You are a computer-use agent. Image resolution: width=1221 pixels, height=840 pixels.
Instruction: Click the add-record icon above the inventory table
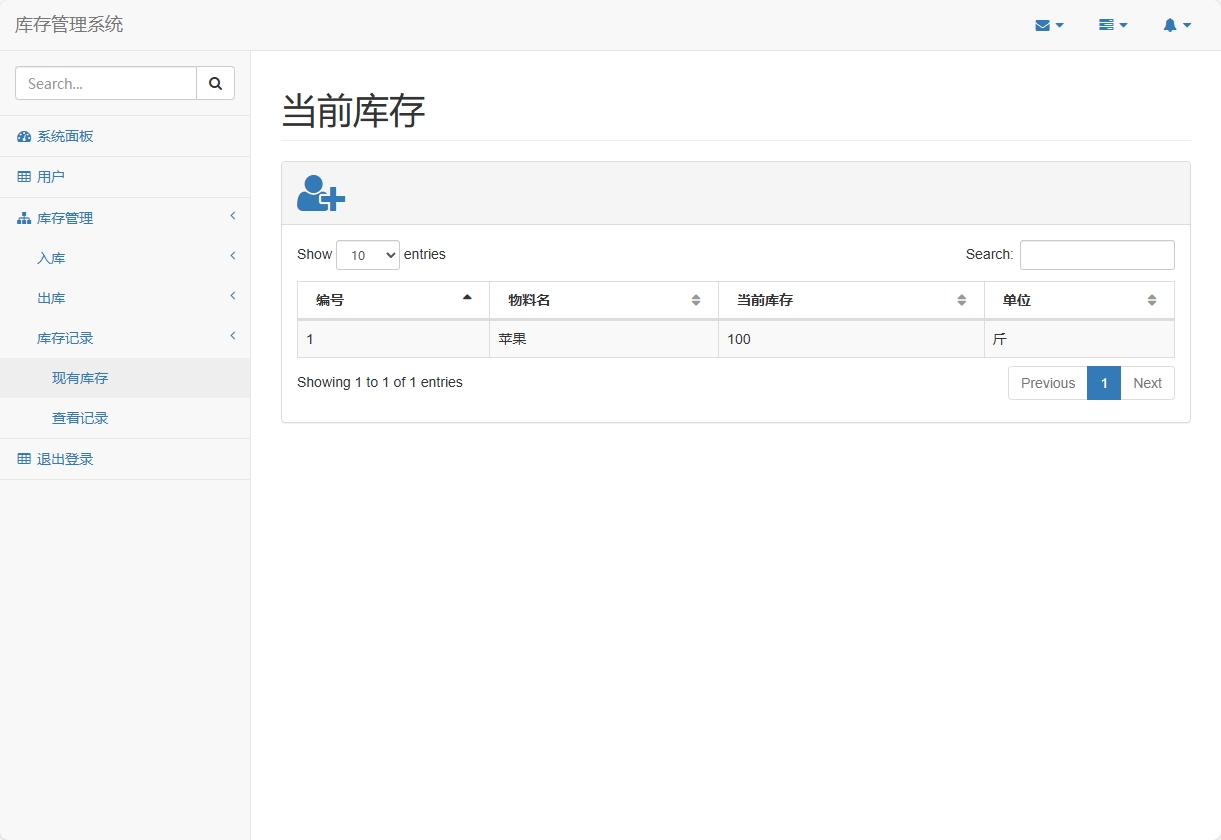click(x=319, y=193)
